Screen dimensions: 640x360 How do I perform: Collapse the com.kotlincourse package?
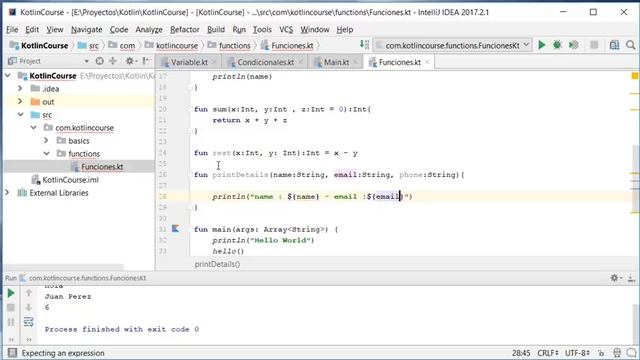pos(33,128)
